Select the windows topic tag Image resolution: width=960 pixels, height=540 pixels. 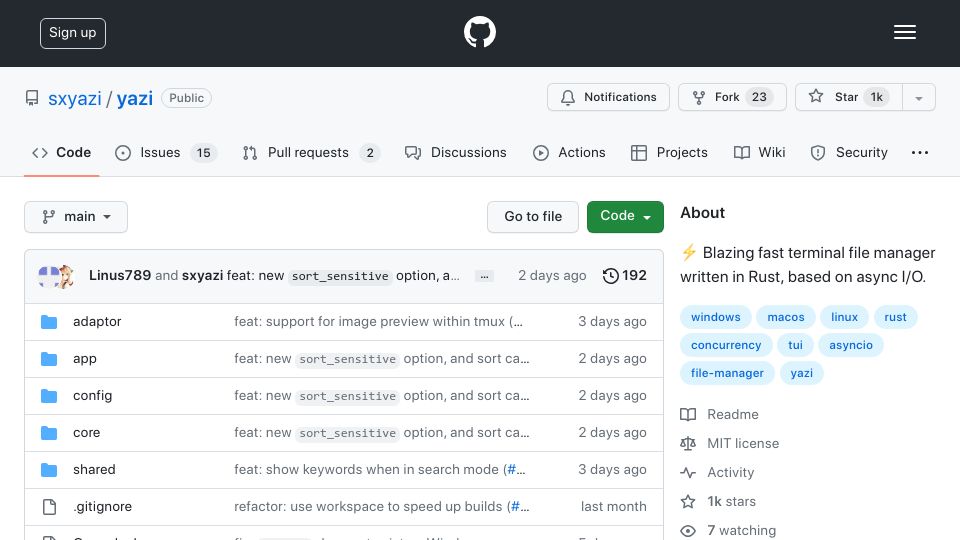tap(716, 317)
